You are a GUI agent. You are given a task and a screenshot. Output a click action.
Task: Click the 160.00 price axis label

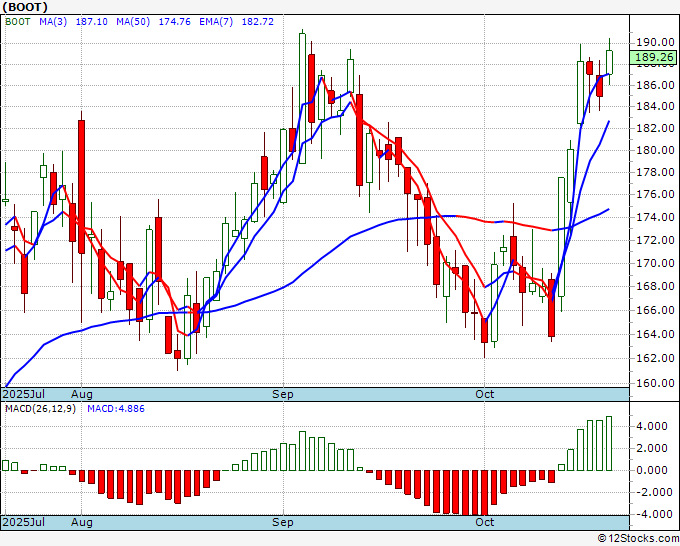tap(655, 383)
